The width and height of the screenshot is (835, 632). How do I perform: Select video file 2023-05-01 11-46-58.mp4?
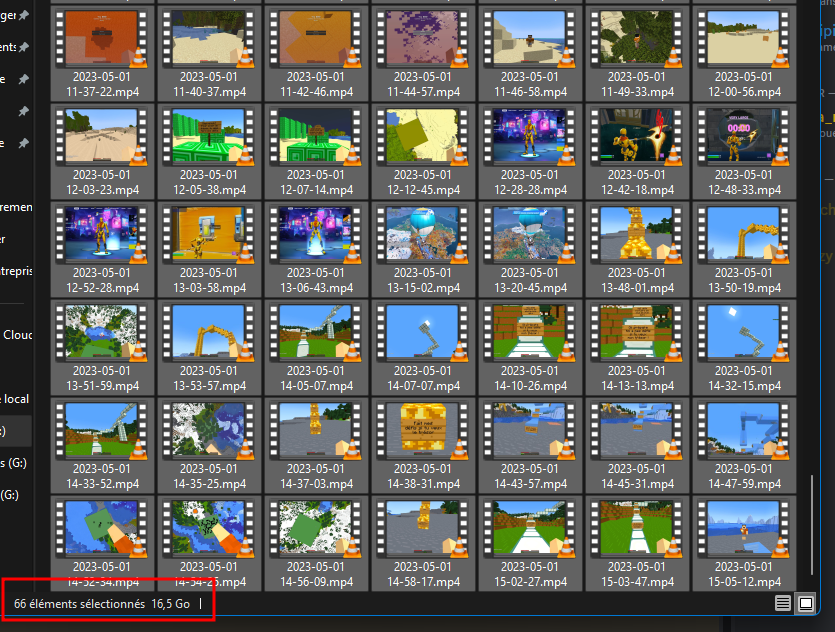coord(530,53)
